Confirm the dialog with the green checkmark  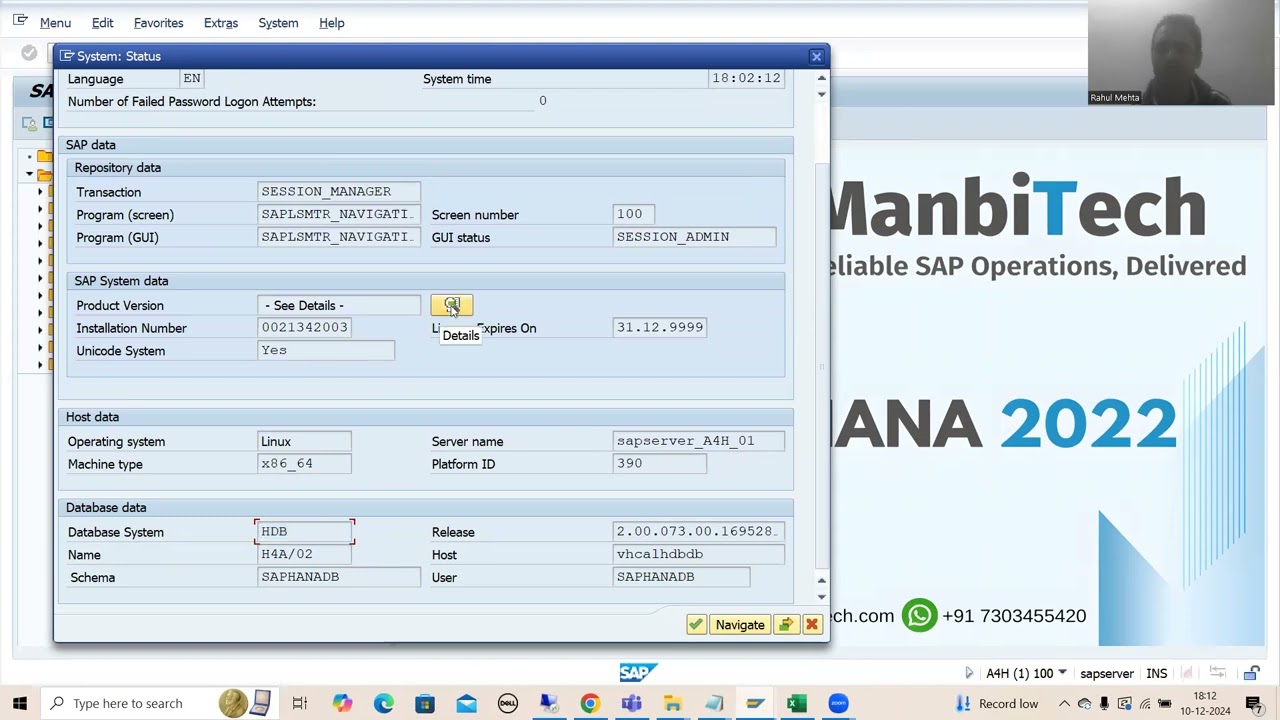696,625
